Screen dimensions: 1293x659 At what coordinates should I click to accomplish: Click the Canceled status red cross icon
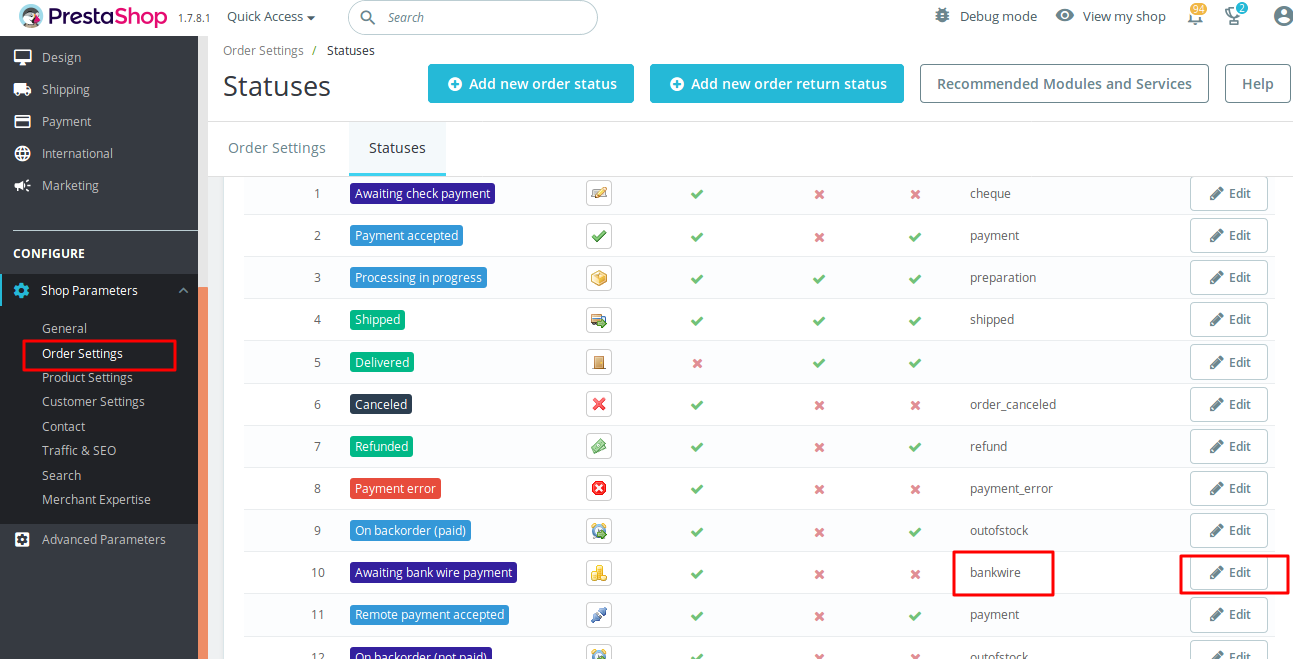pos(599,405)
